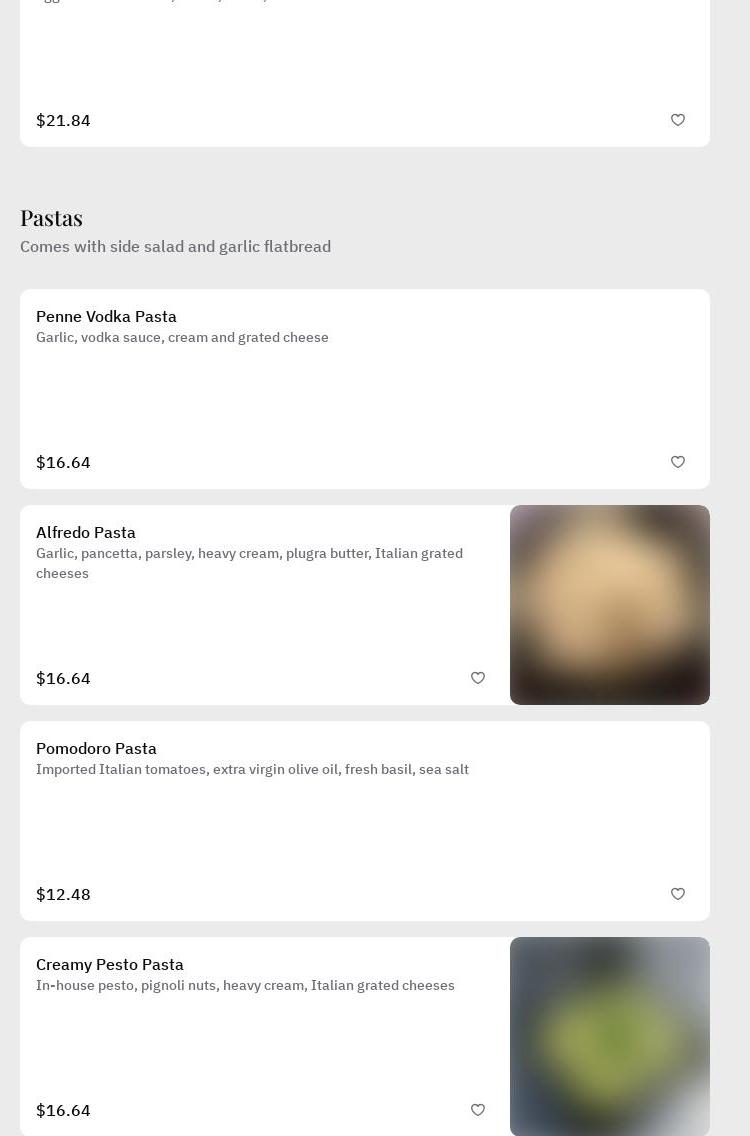Tap the heart on Creamy Pesto Pasta
The height and width of the screenshot is (1136, 750).
coord(478,1110)
